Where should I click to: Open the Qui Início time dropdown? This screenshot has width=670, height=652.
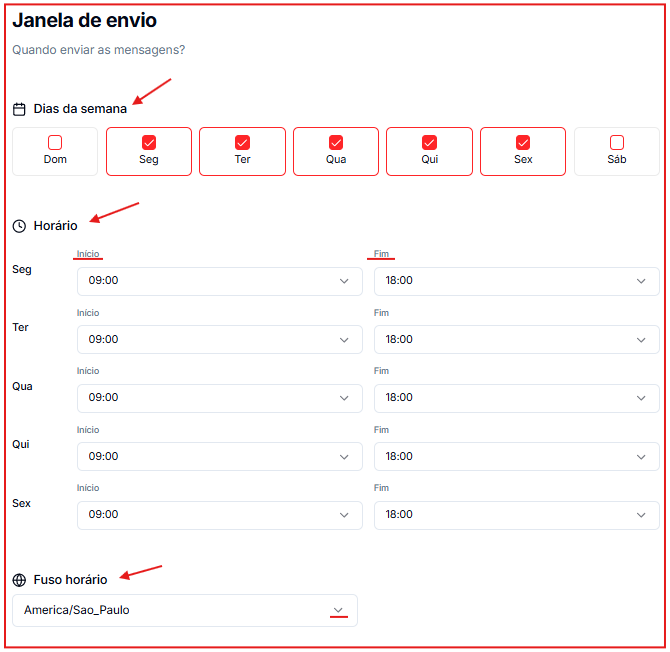click(x=220, y=457)
